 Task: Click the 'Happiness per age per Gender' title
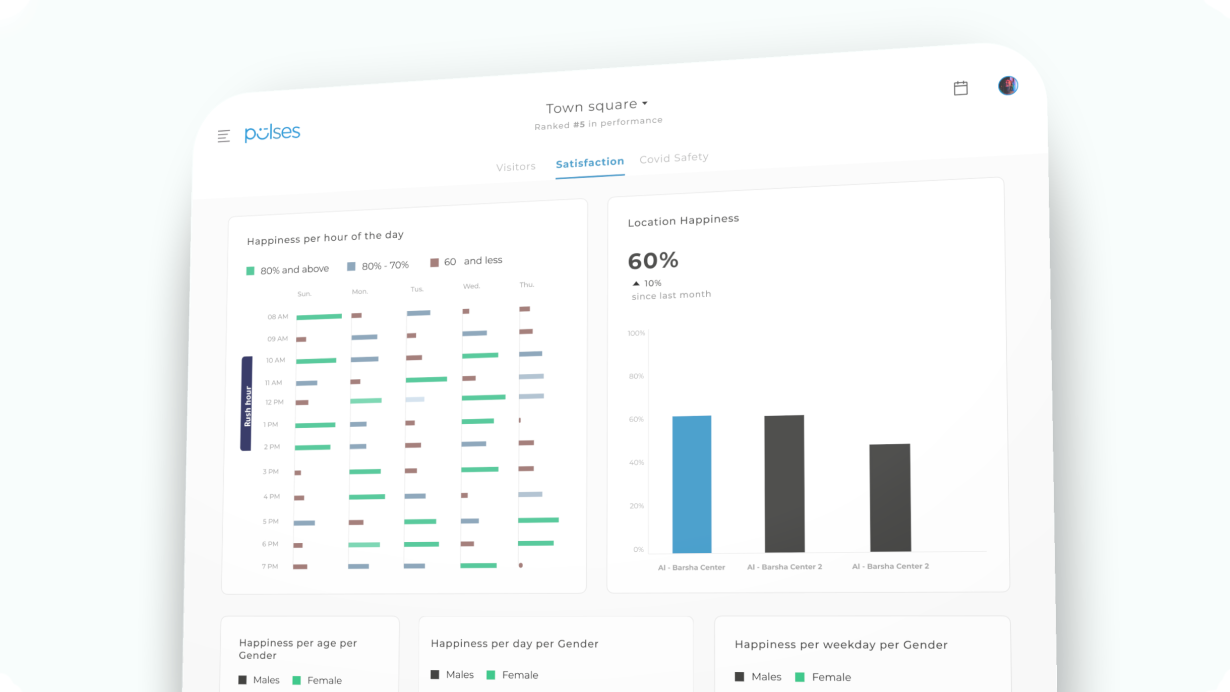tap(298, 650)
